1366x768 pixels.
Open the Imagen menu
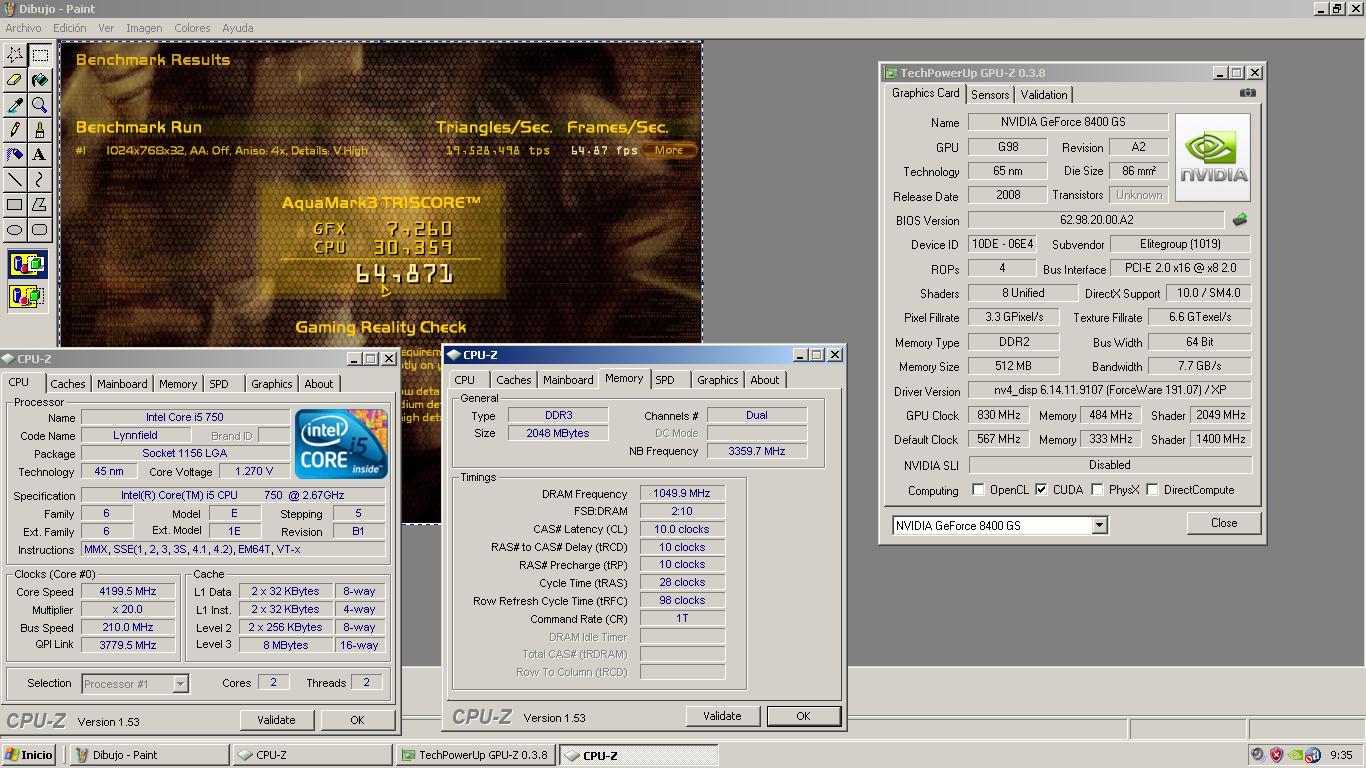coord(144,28)
